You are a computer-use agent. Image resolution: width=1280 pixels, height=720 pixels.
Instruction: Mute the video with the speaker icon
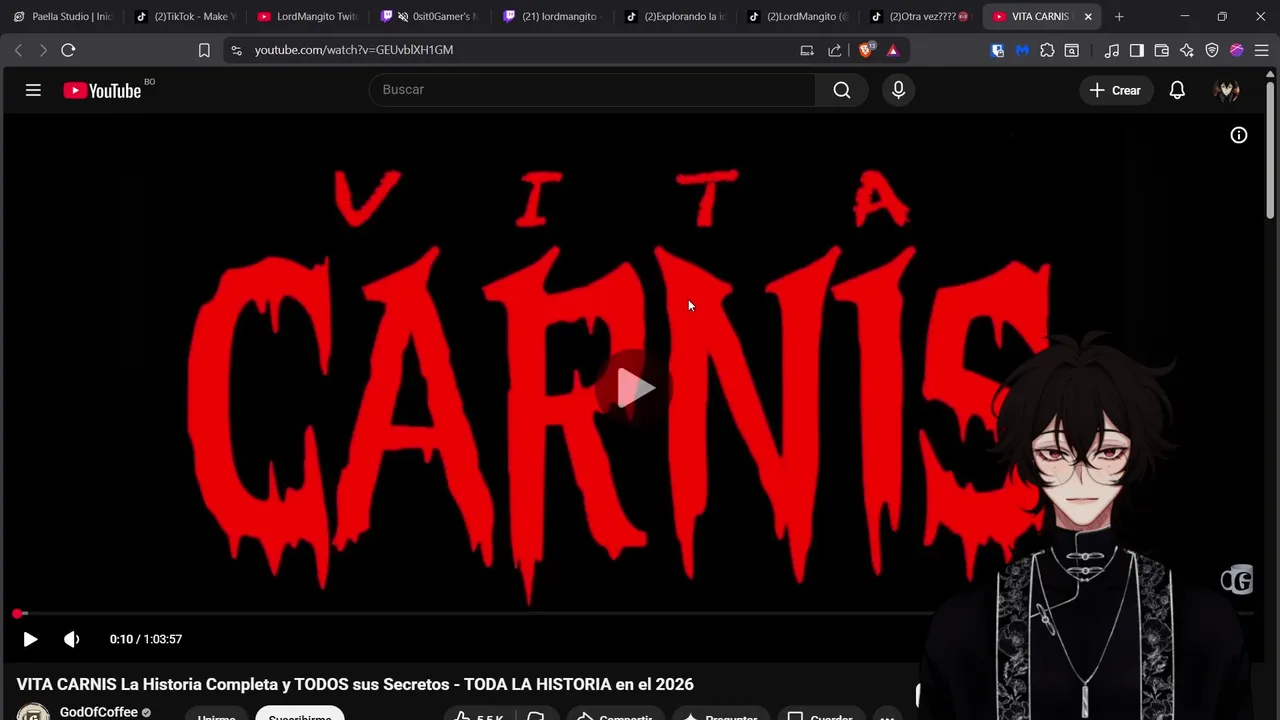pos(71,639)
